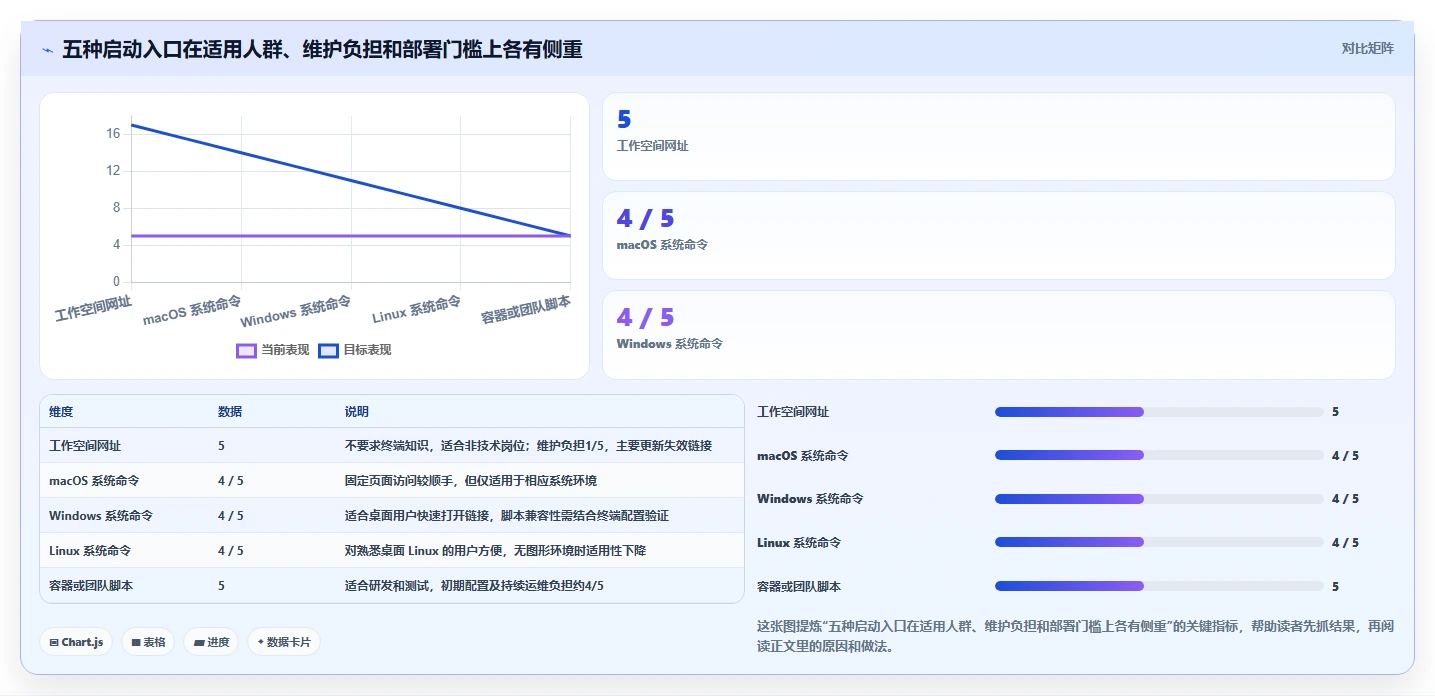Image resolution: width=1435 pixels, height=696 pixels.
Task: Click macOS 系统命令 label on chart x-axis
Action: [192, 310]
